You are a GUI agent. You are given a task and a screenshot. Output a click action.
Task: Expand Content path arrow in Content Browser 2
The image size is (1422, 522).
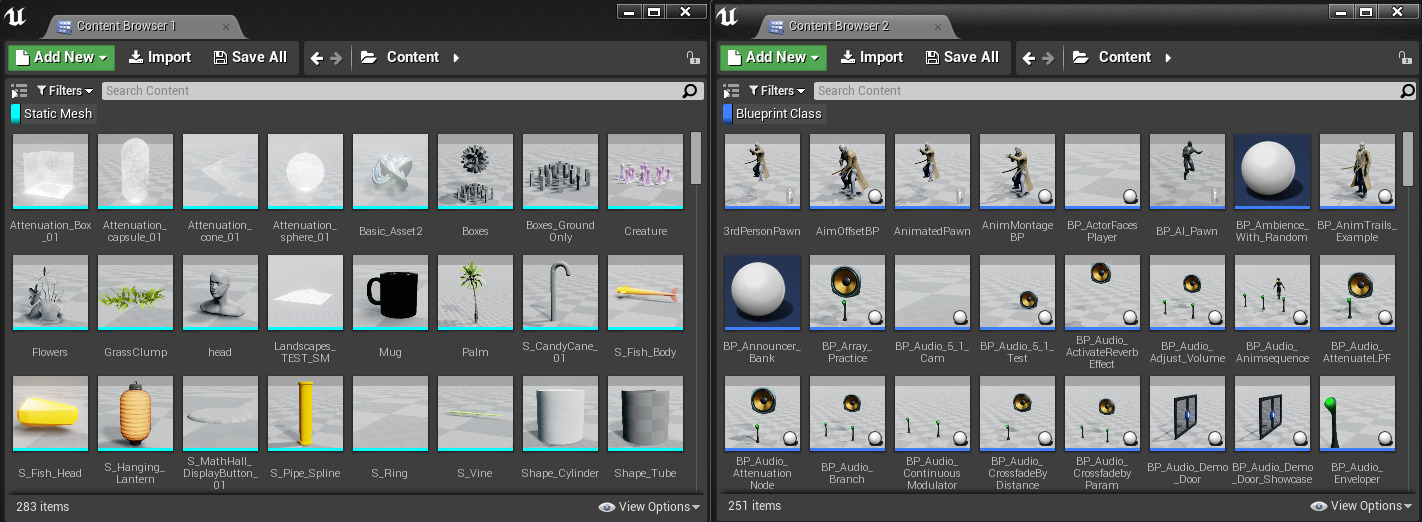click(1168, 58)
